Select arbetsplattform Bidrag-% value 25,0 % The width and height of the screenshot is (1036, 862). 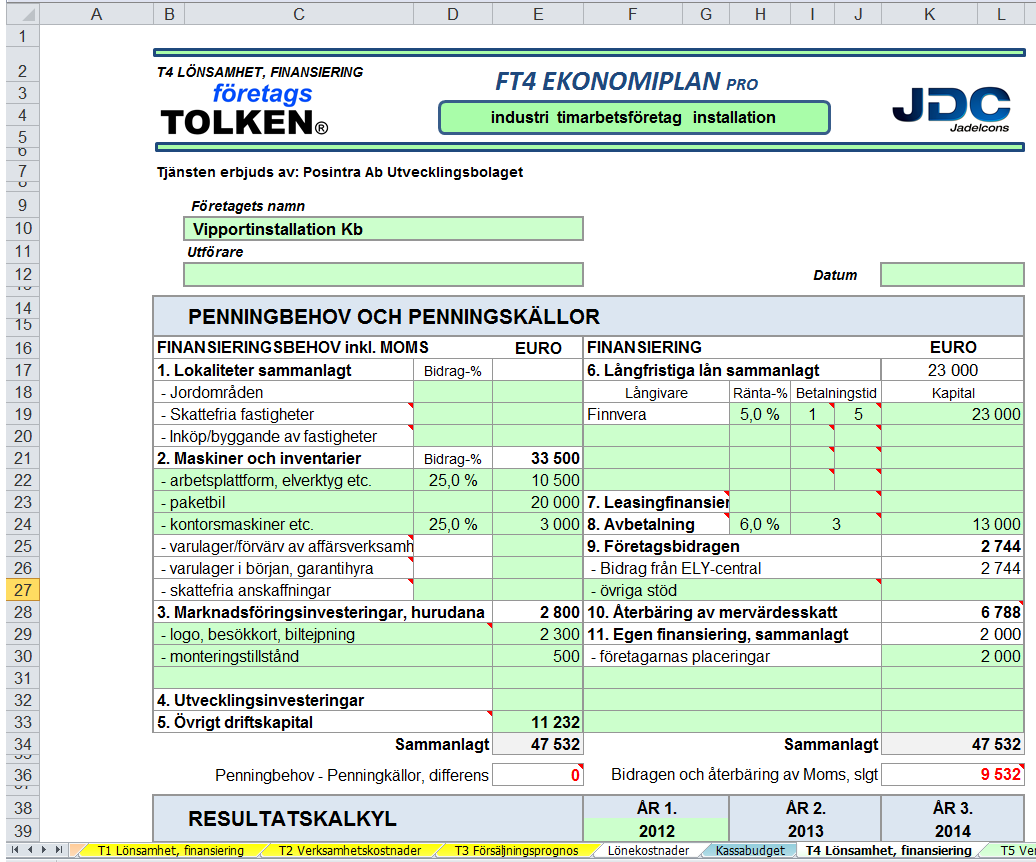click(x=453, y=480)
